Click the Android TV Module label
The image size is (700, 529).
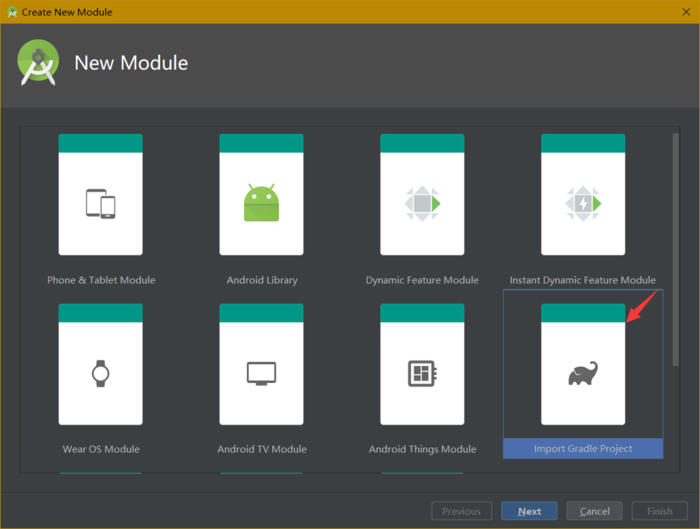262,449
